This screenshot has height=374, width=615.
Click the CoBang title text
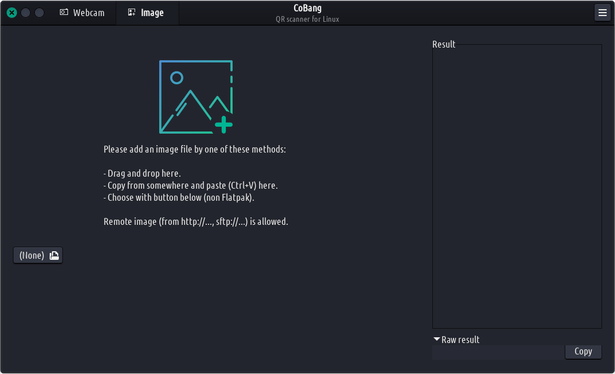308,8
